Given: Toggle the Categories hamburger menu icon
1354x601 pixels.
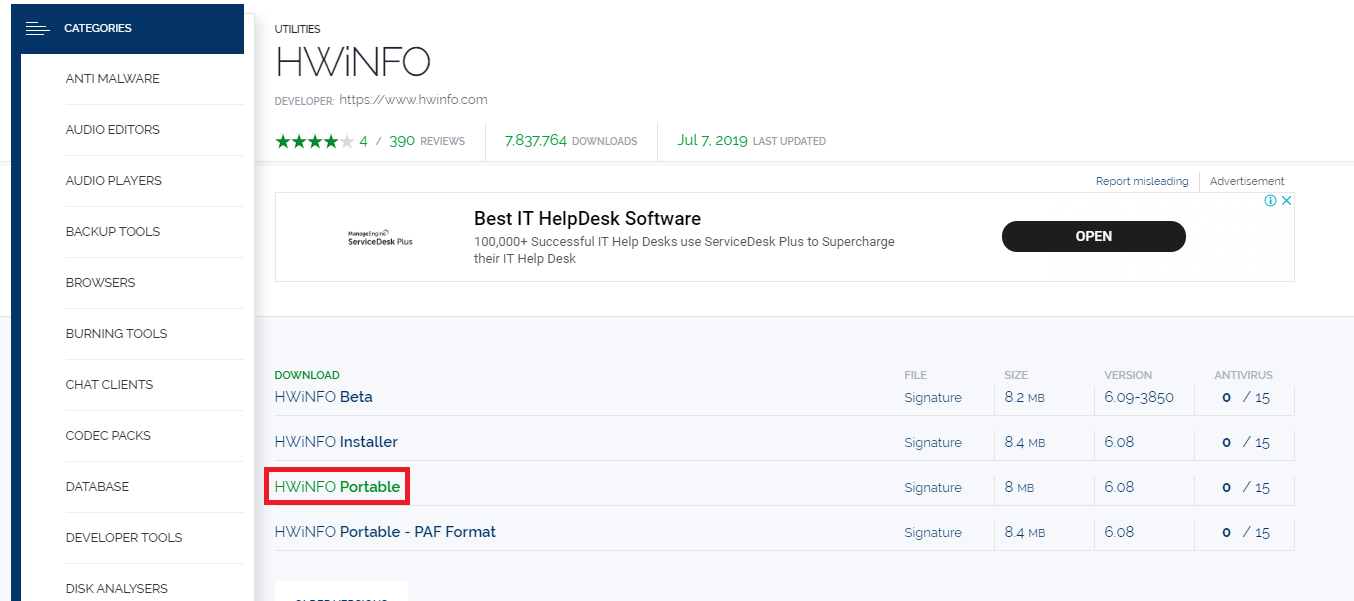Looking at the screenshot, I should 37,28.
